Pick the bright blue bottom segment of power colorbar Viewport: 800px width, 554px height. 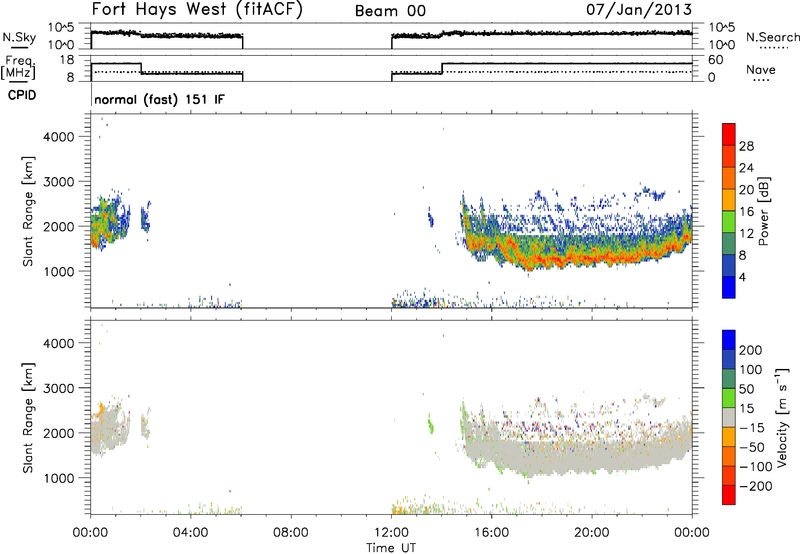click(x=729, y=287)
